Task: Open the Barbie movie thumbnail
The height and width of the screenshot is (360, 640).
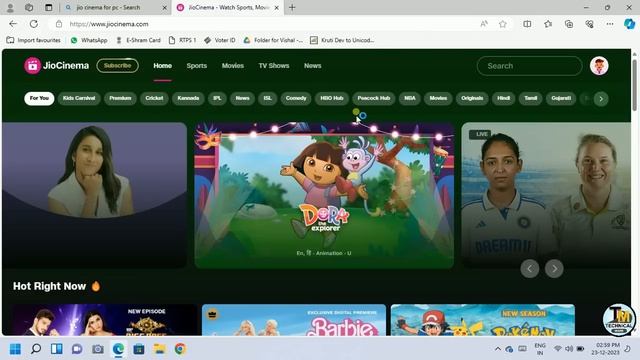Action: (x=294, y=320)
